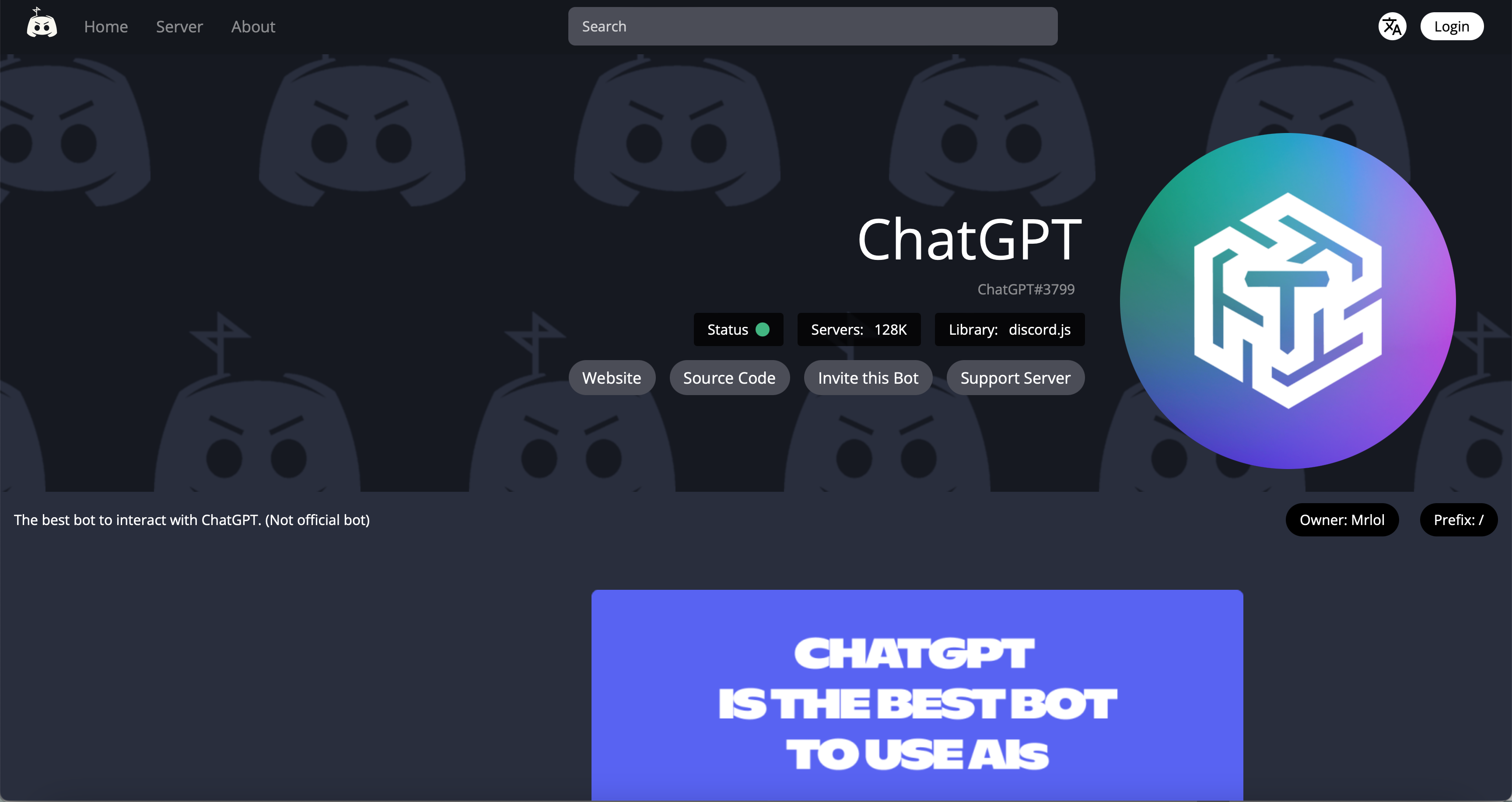Enable the Invite this Bot toggle
This screenshot has height=802, width=1512.
[868, 377]
